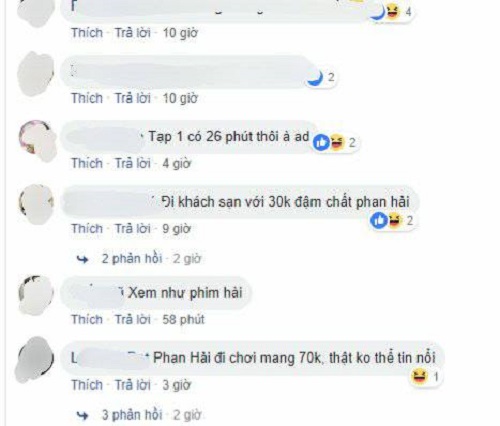Click haha reaction with count 4
Screen dimensions: 500x426
[x=393, y=12]
